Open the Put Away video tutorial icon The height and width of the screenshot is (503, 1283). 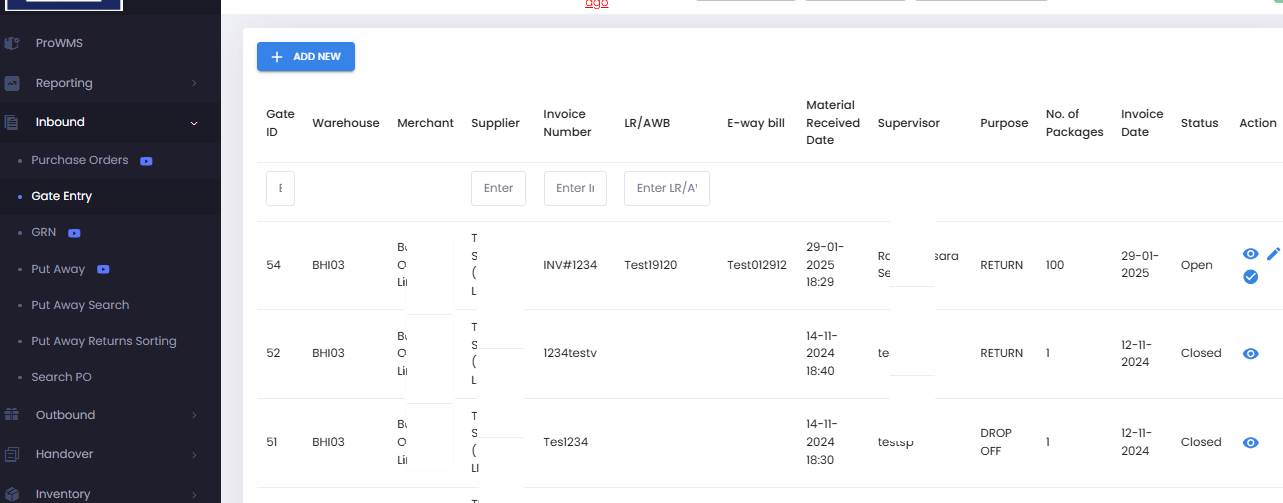coord(103,269)
